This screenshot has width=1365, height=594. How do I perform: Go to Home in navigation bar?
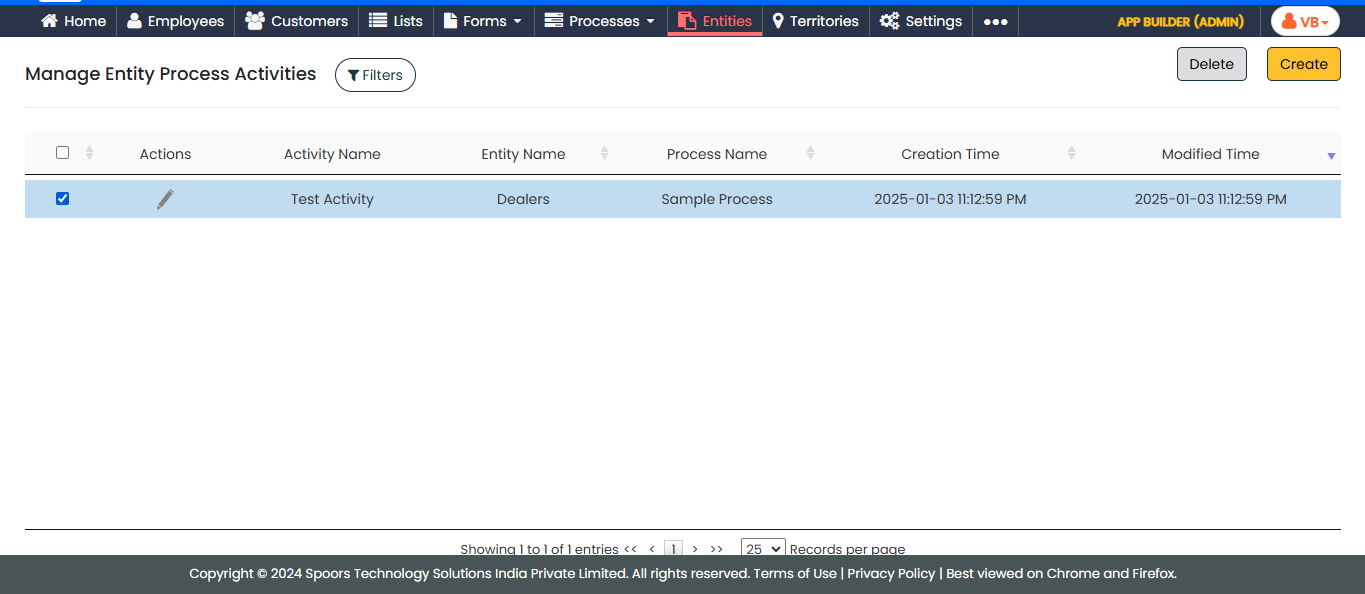pos(74,21)
